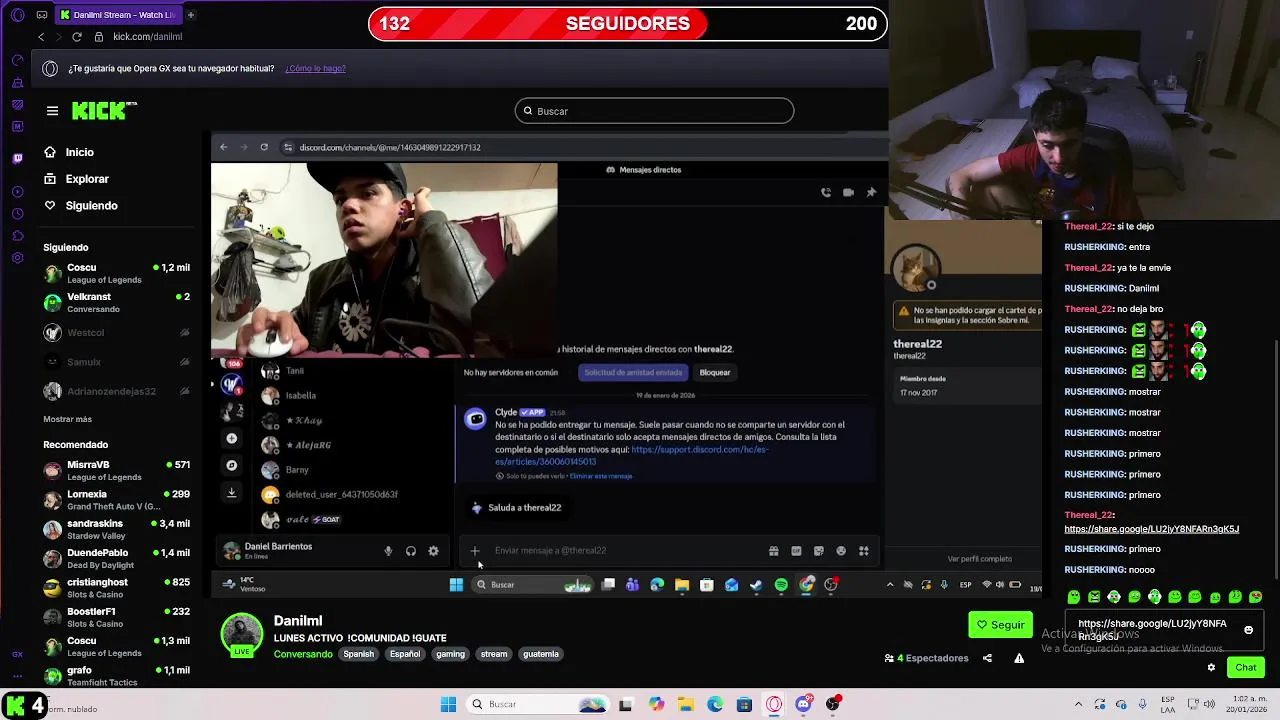
Task: Open Twitch in Opera GX sidebar
Action: pos(17,158)
